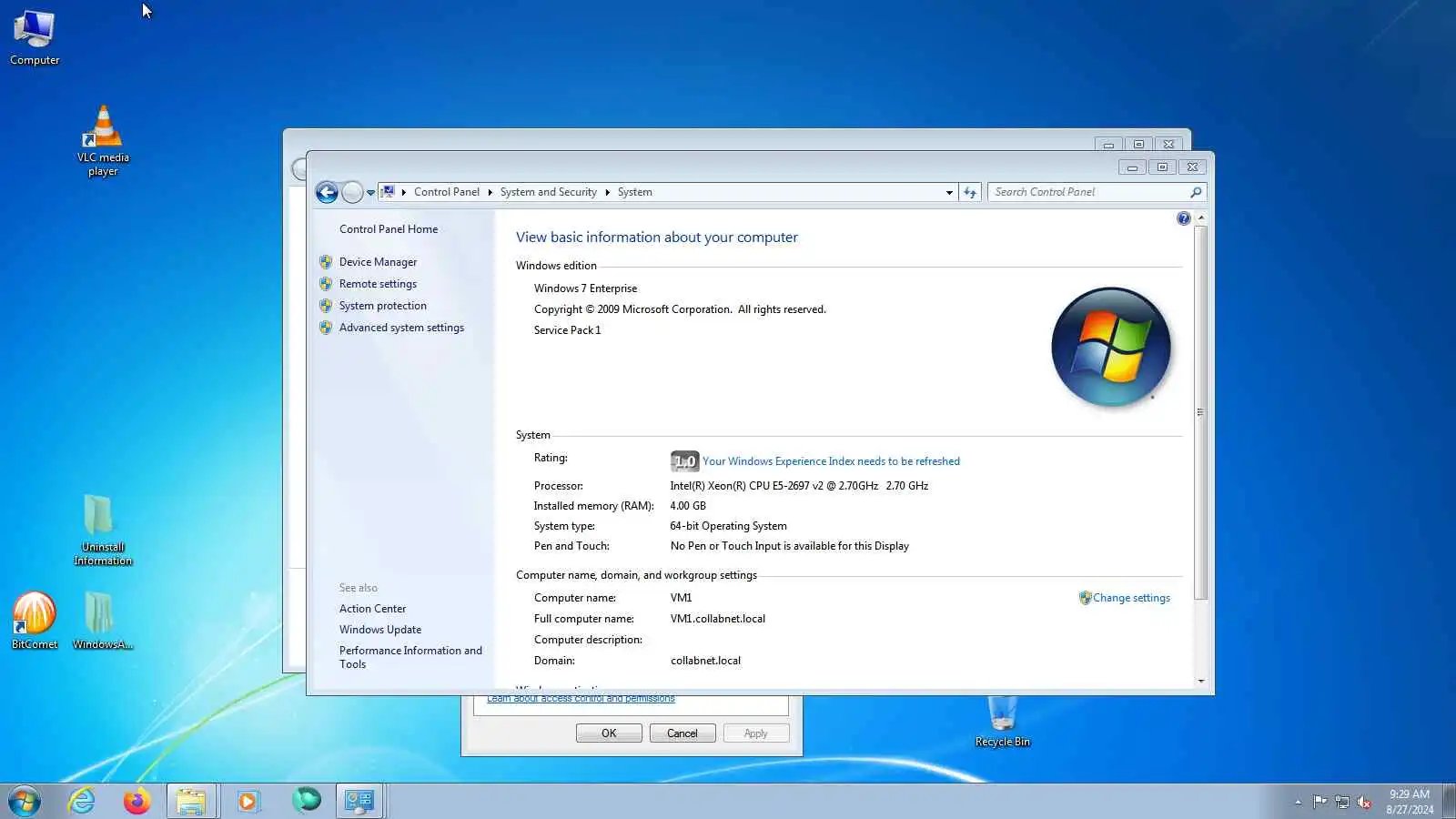Launch Internet Explorer from the taskbar

(x=82, y=801)
